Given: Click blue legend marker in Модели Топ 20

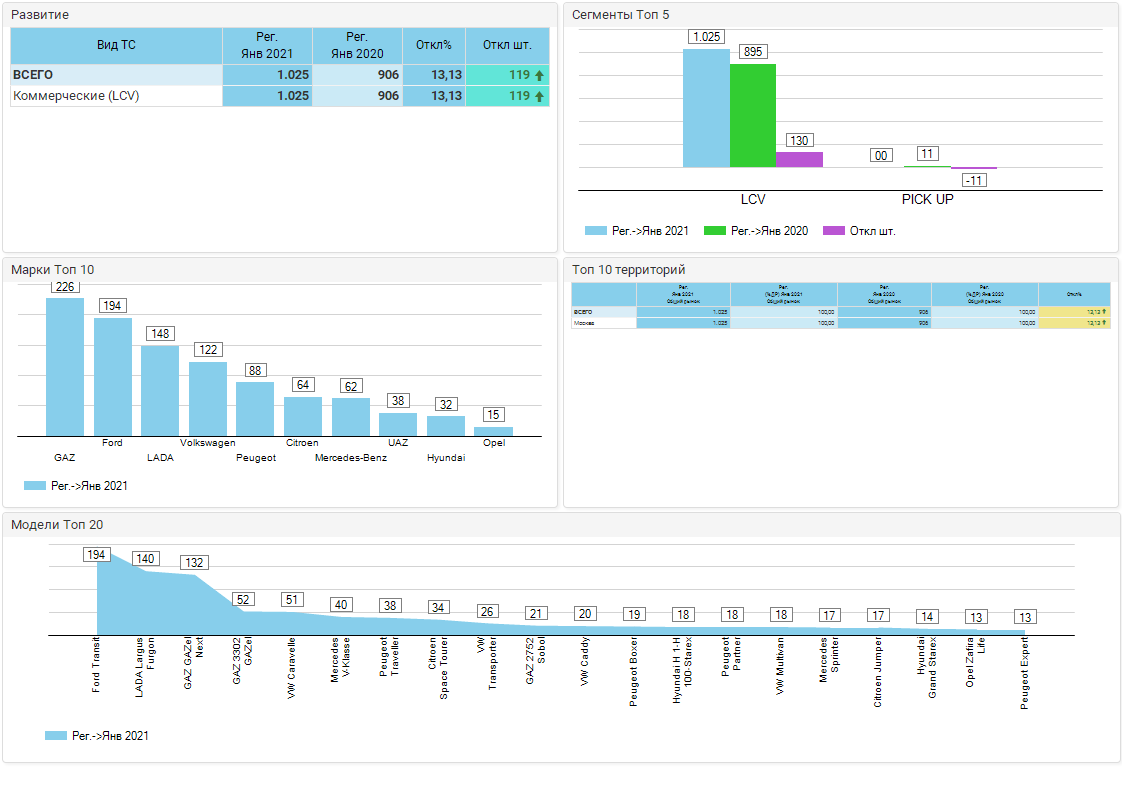Looking at the screenshot, I should 56,736.
